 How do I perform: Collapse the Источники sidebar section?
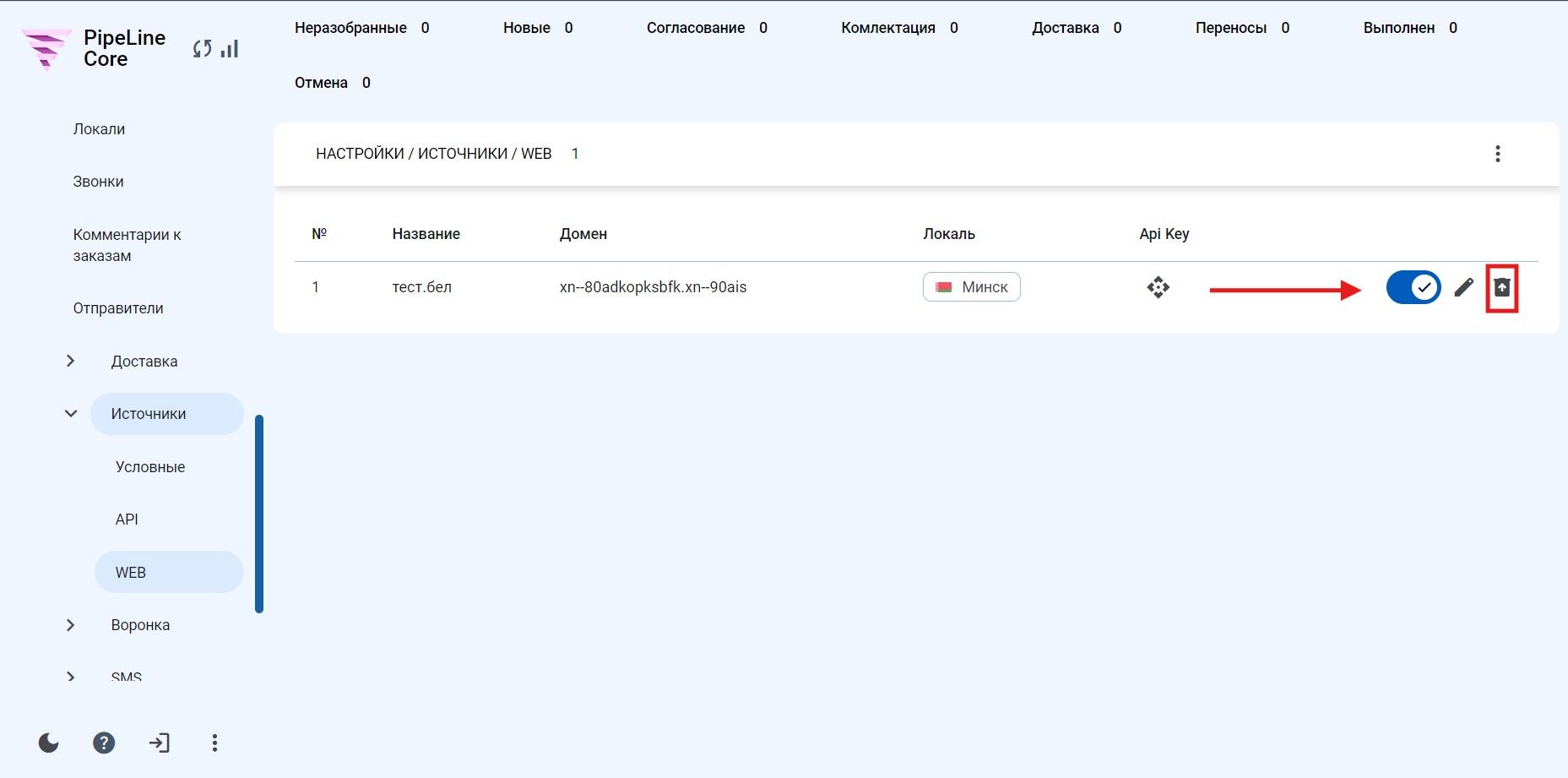(71, 414)
